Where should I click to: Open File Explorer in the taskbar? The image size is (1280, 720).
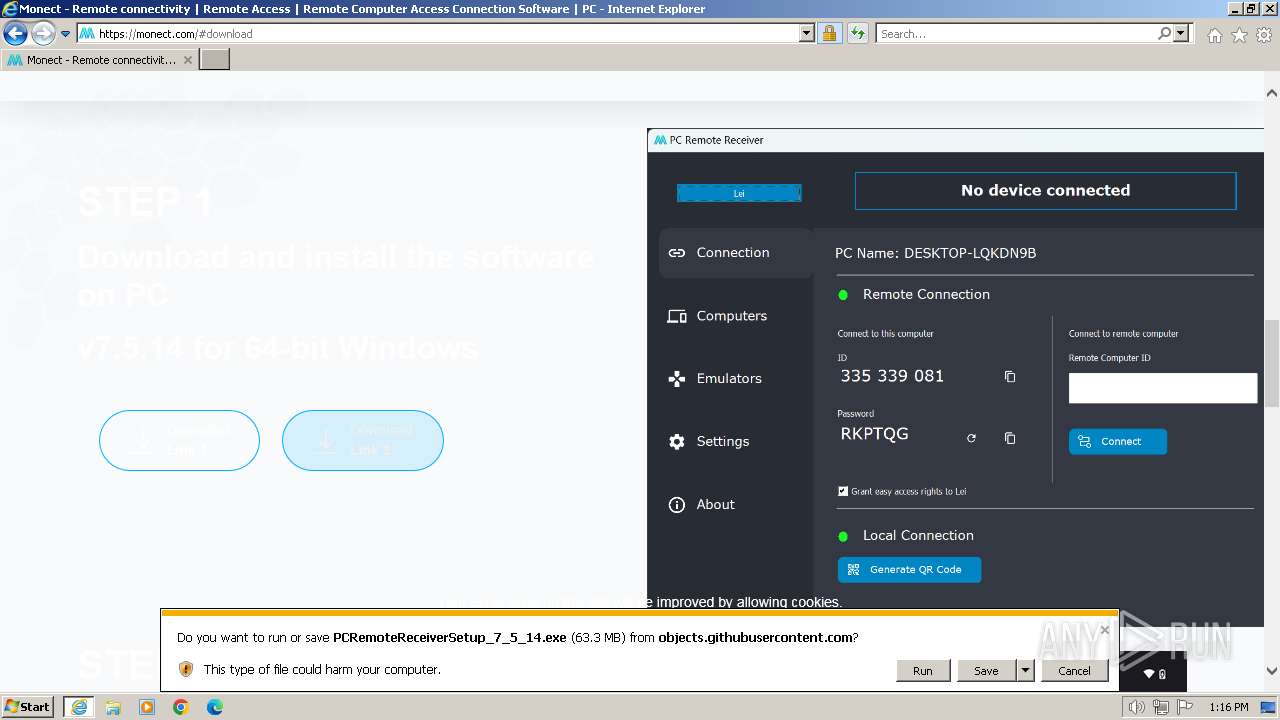[113, 707]
